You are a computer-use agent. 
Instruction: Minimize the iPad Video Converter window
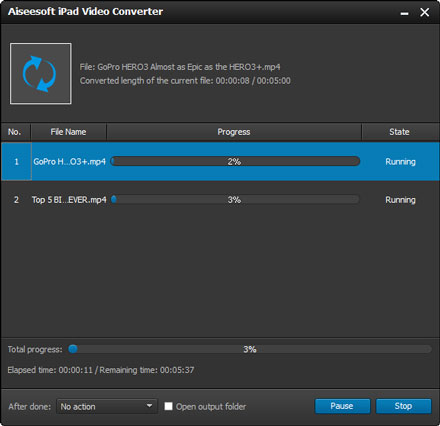point(404,13)
